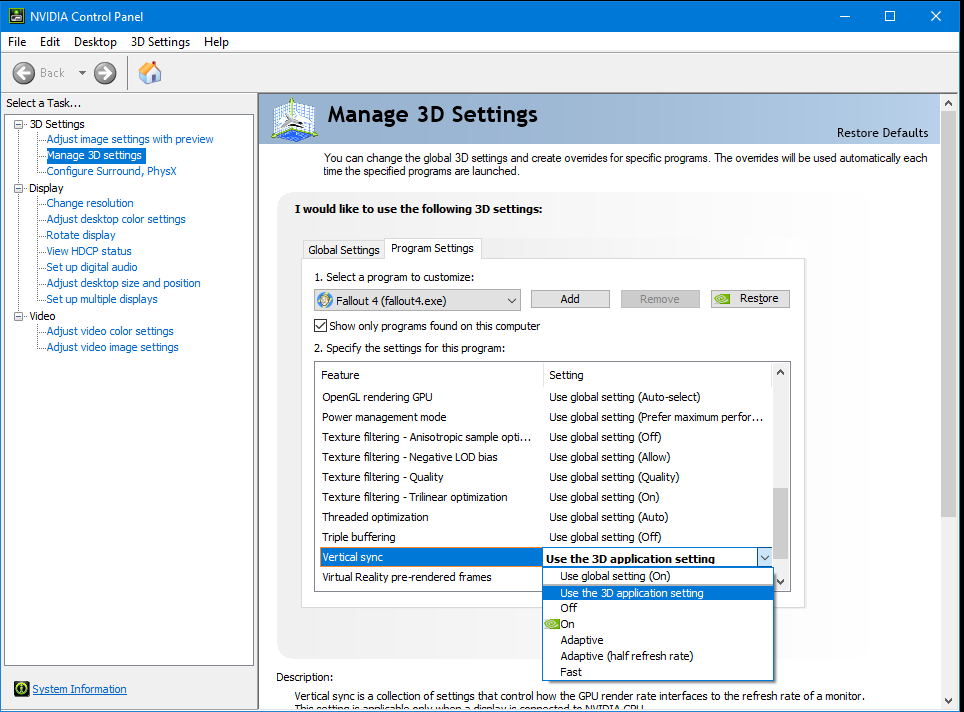The width and height of the screenshot is (964, 712).
Task: Click the NVIDIA Control Panel title bar icon
Action: pos(13,16)
